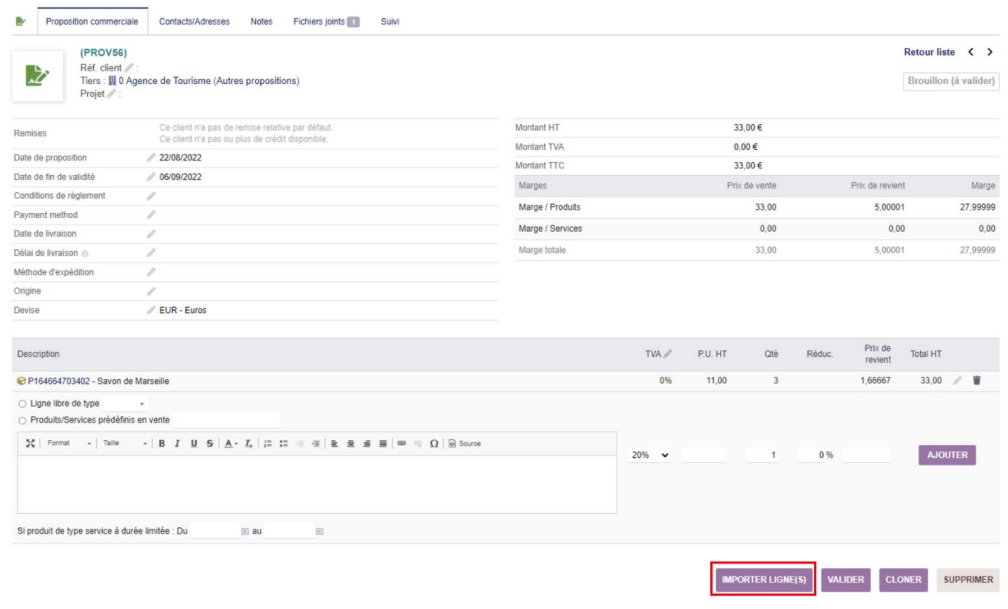The height and width of the screenshot is (609, 1008).
Task: Edit Projet with pencil icon
Action: click(x=112, y=94)
